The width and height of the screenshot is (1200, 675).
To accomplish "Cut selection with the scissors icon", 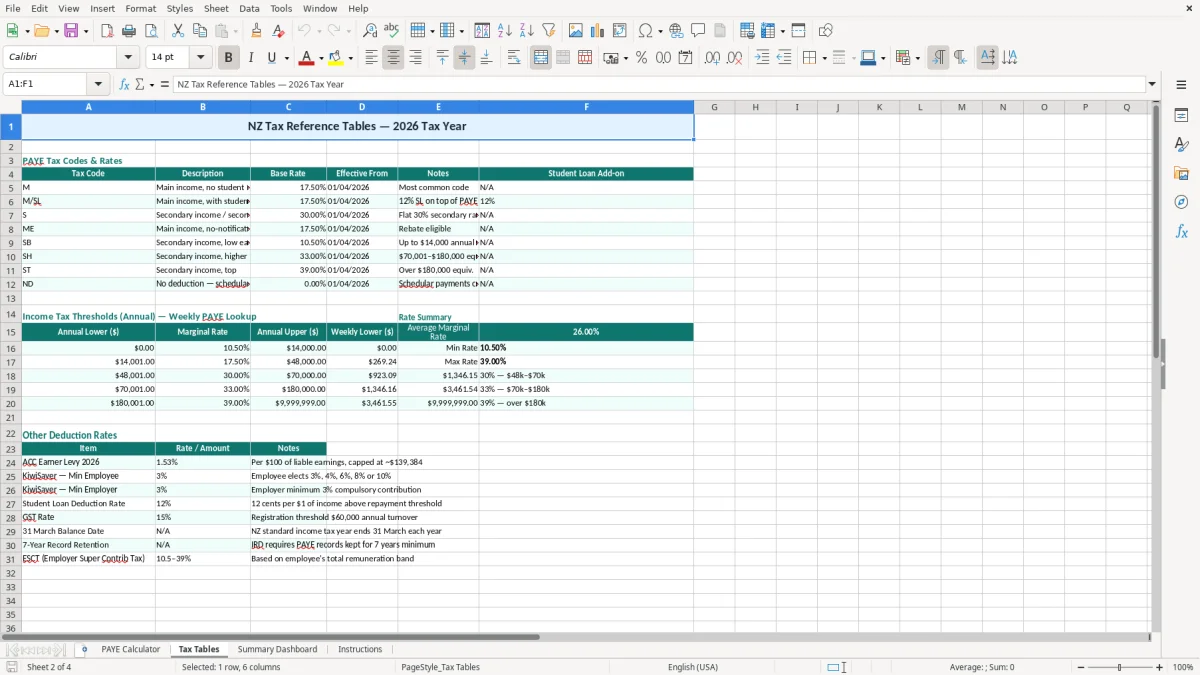I will [x=178, y=31].
